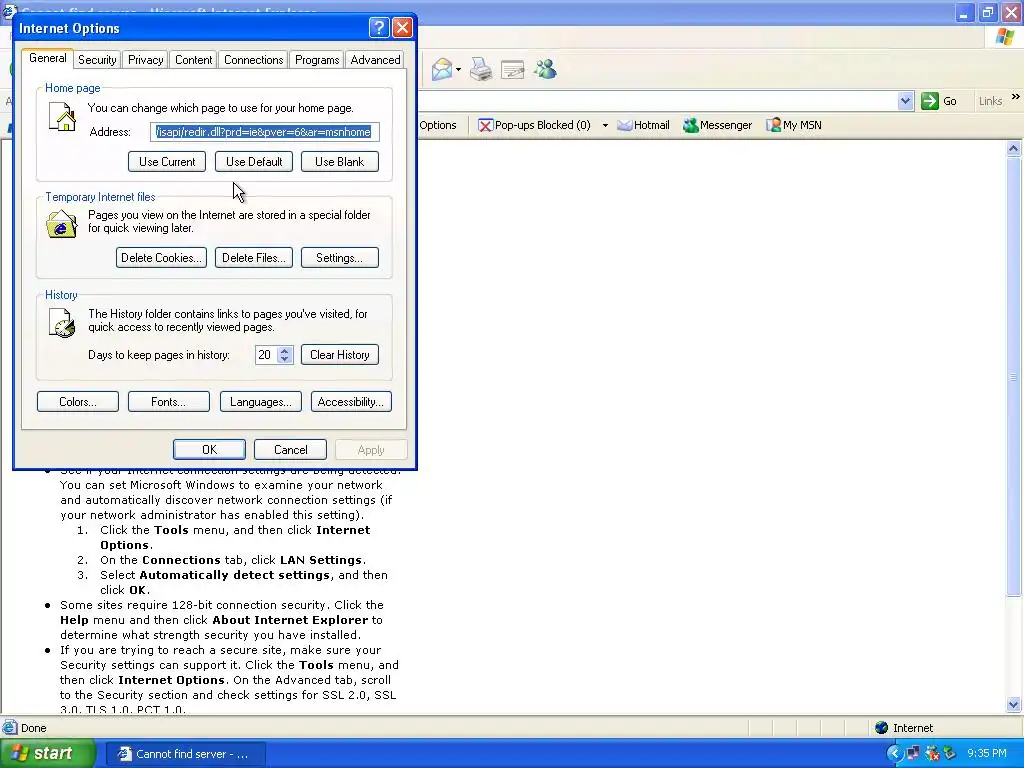Select the General tab

click(47, 57)
